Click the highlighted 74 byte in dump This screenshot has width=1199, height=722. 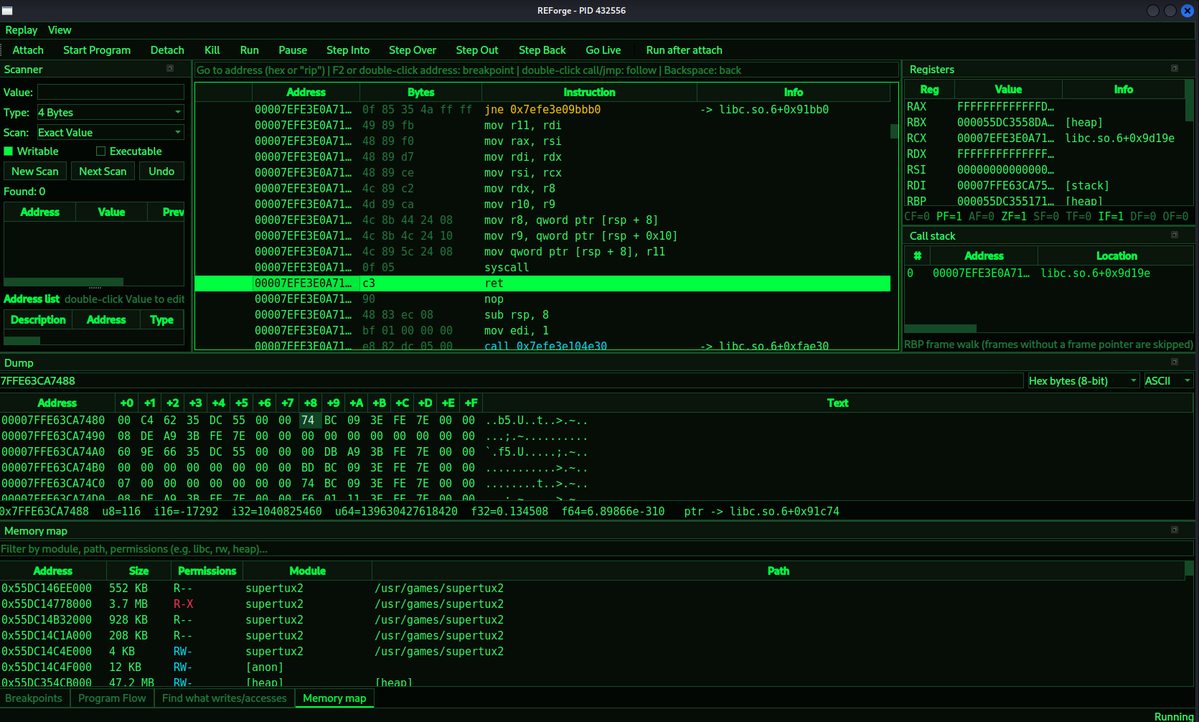tap(309, 421)
